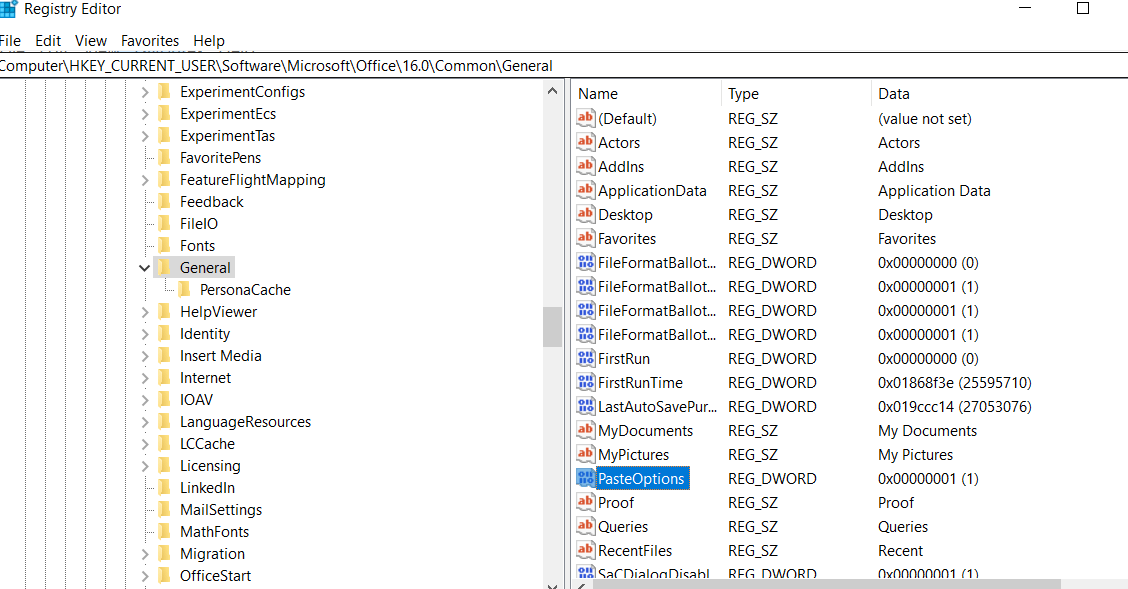Open the Edit menu
The height and width of the screenshot is (589, 1128).
click(x=48, y=41)
